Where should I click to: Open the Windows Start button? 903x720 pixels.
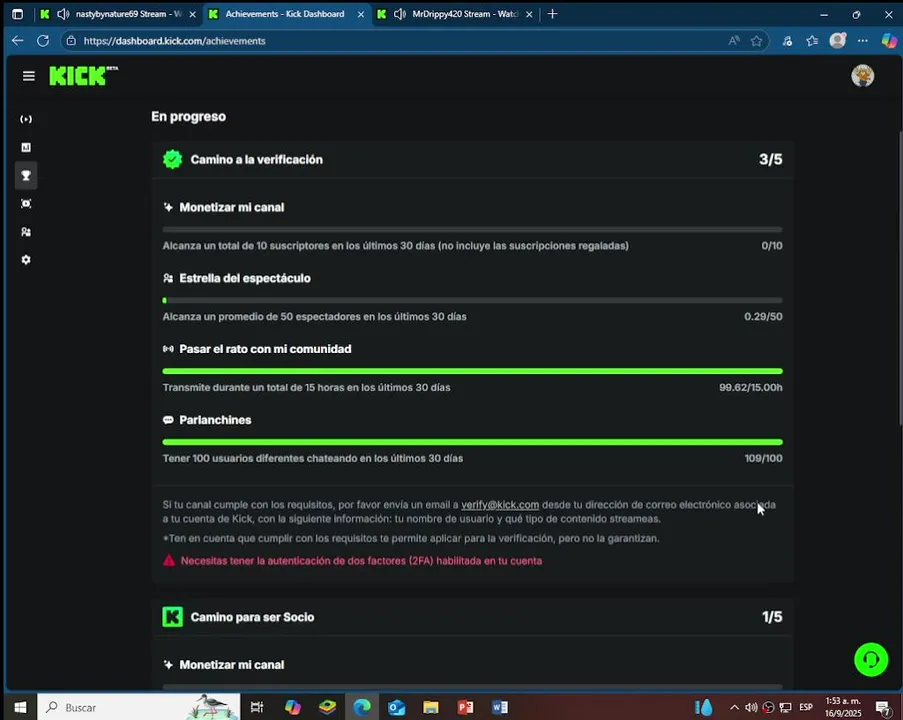click(x=20, y=707)
